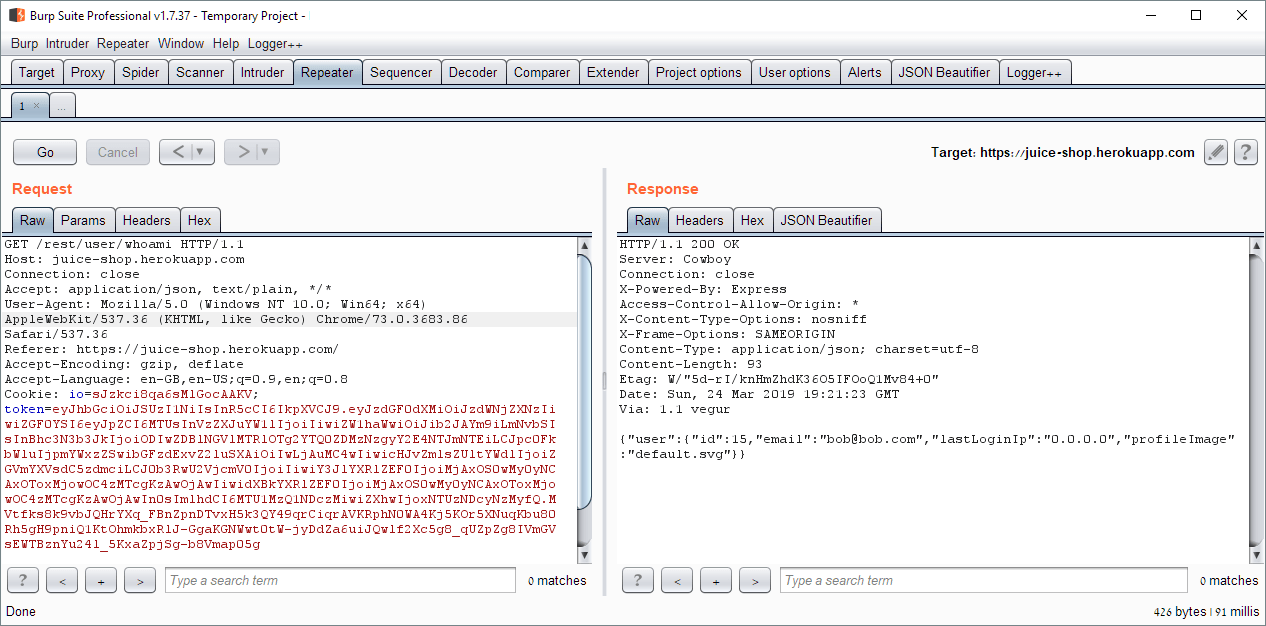Click response search plus options button

pyautogui.click(x=716, y=580)
